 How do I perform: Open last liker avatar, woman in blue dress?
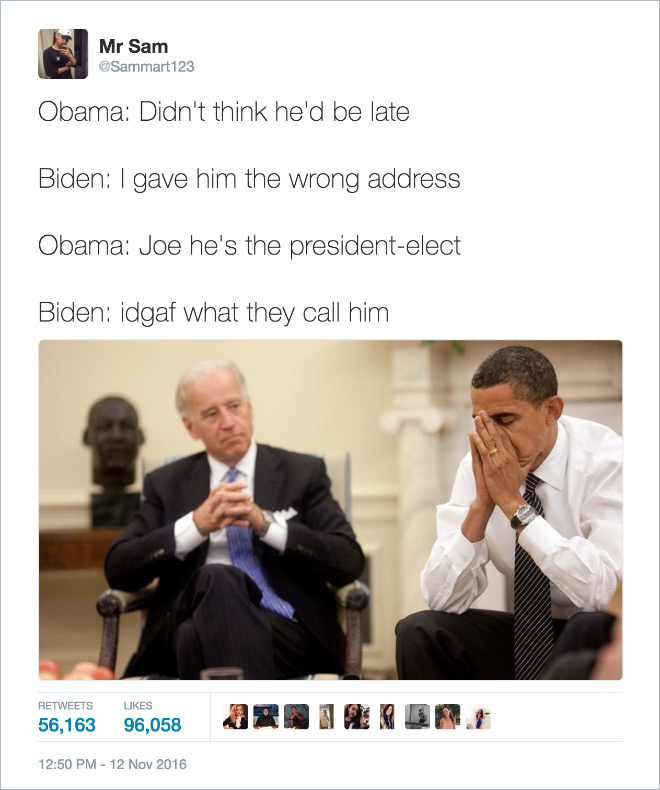click(479, 716)
